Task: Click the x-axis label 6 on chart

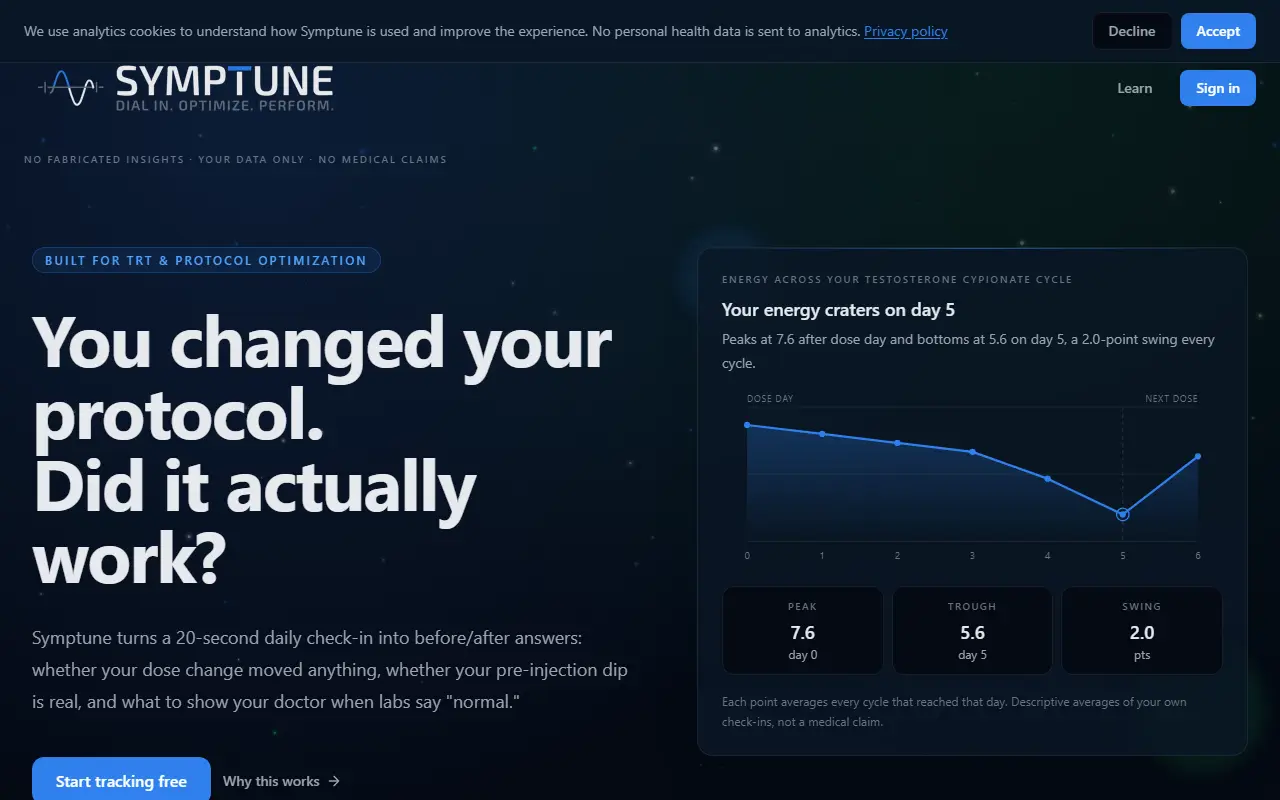Action: [x=1198, y=556]
